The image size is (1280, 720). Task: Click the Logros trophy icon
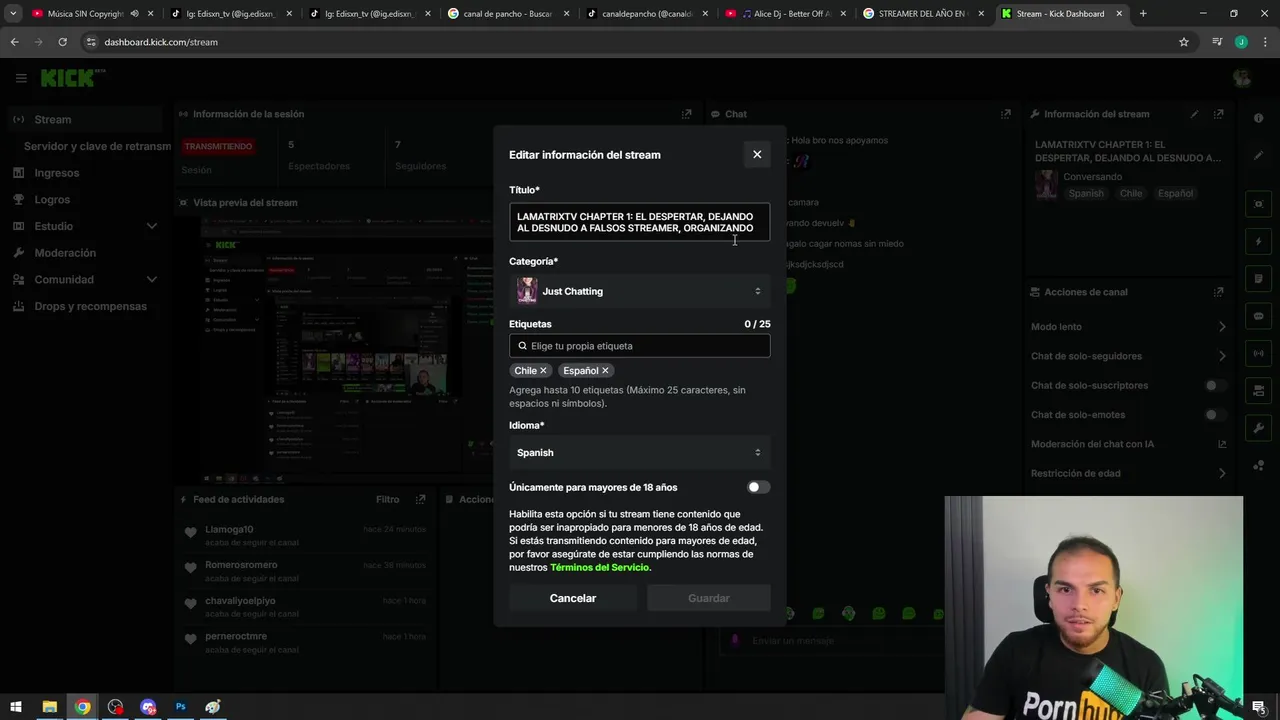click(x=19, y=199)
